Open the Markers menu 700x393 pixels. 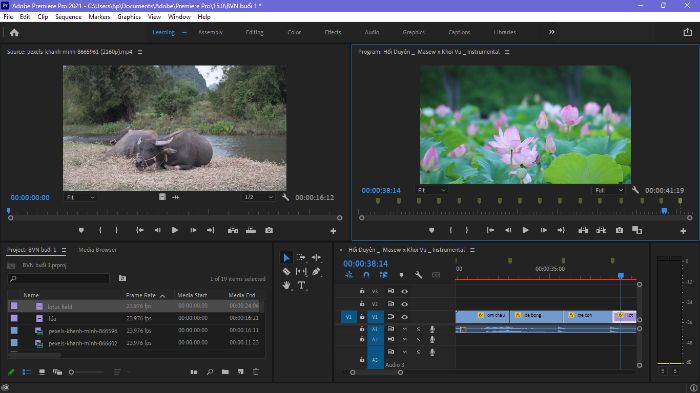pyautogui.click(x=99, y=17)
